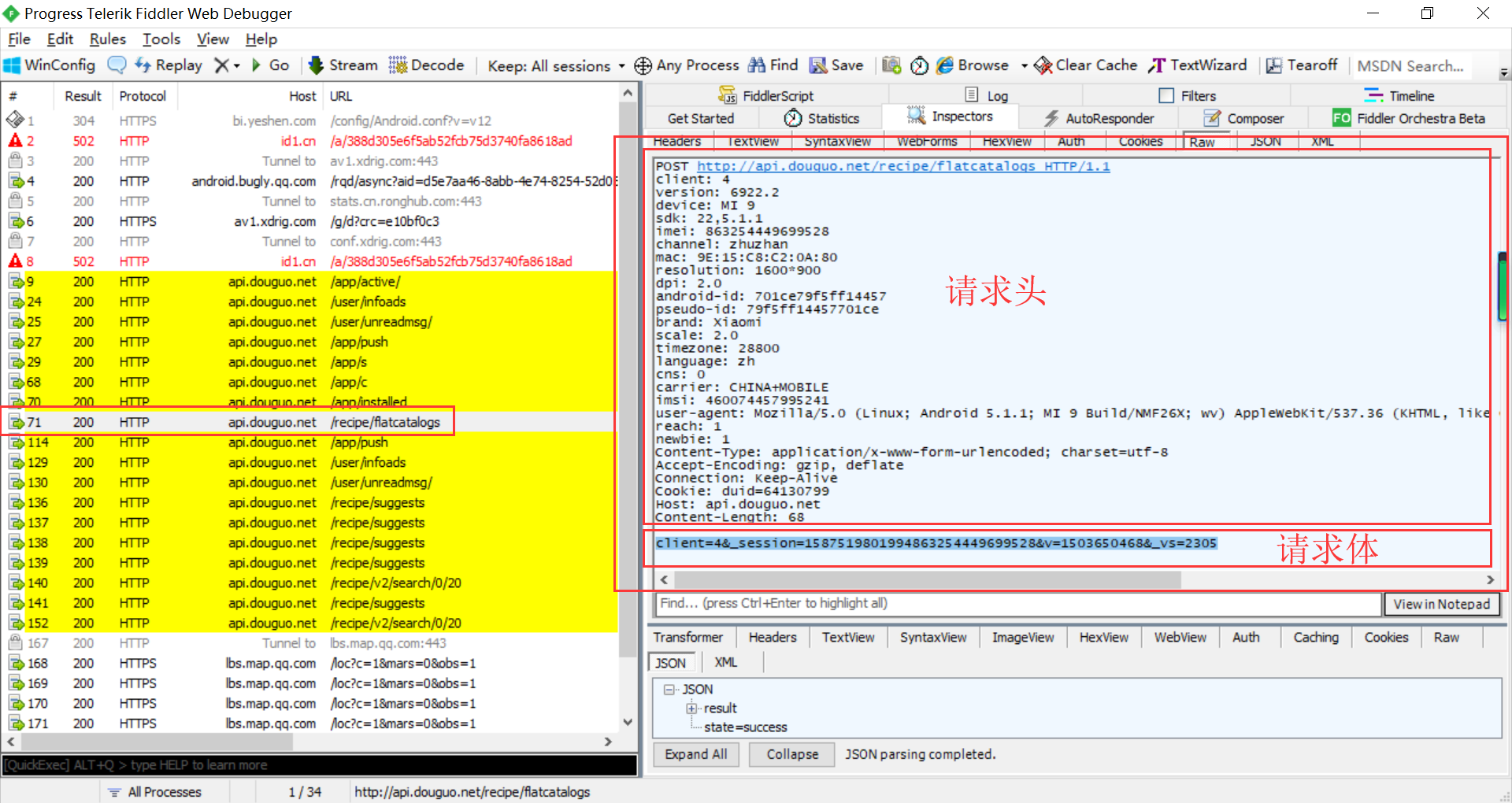Click the timer clock icon
The image size is (1512, 803).
919,65
